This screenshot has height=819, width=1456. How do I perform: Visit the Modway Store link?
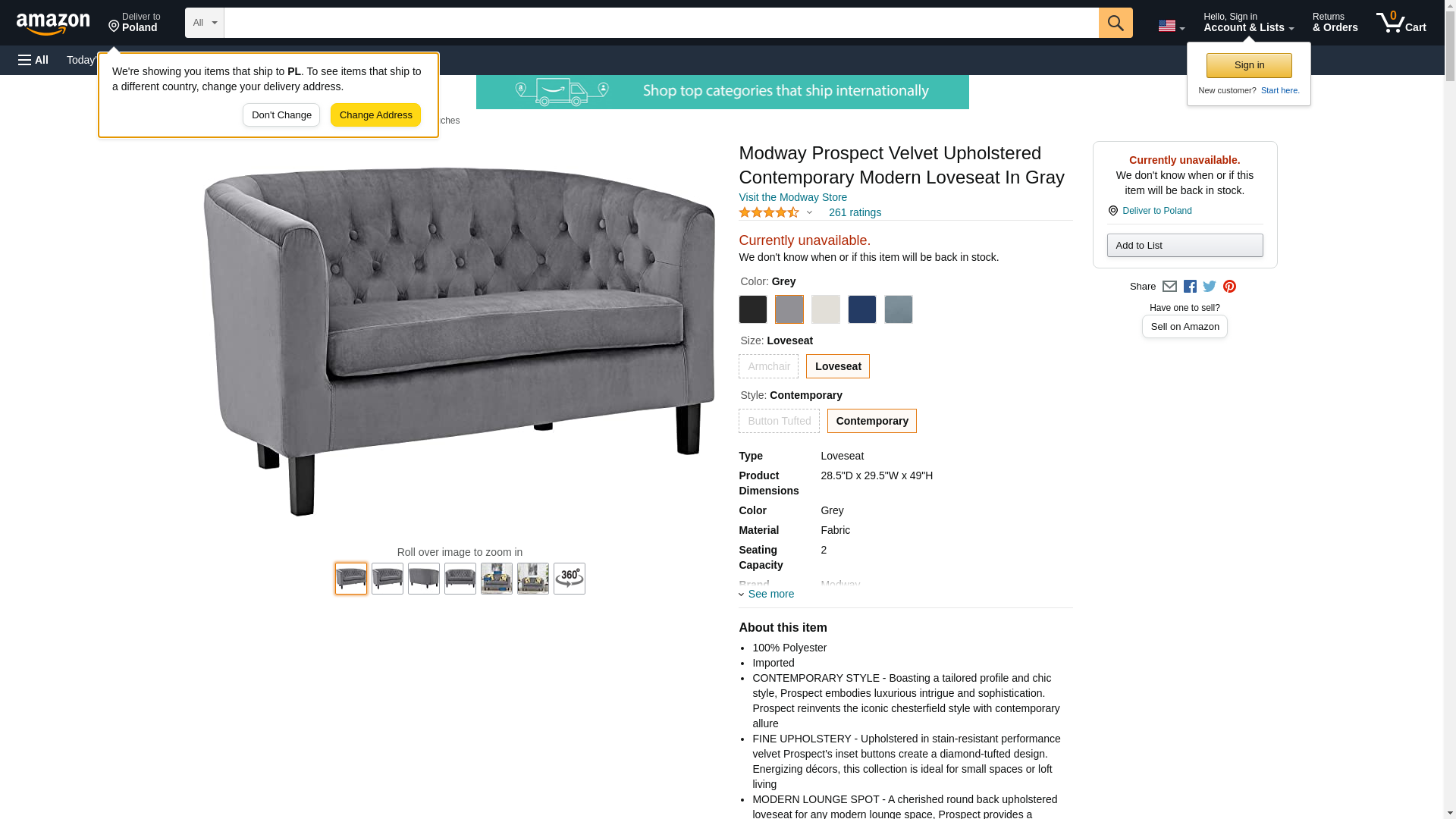[792, 197]
